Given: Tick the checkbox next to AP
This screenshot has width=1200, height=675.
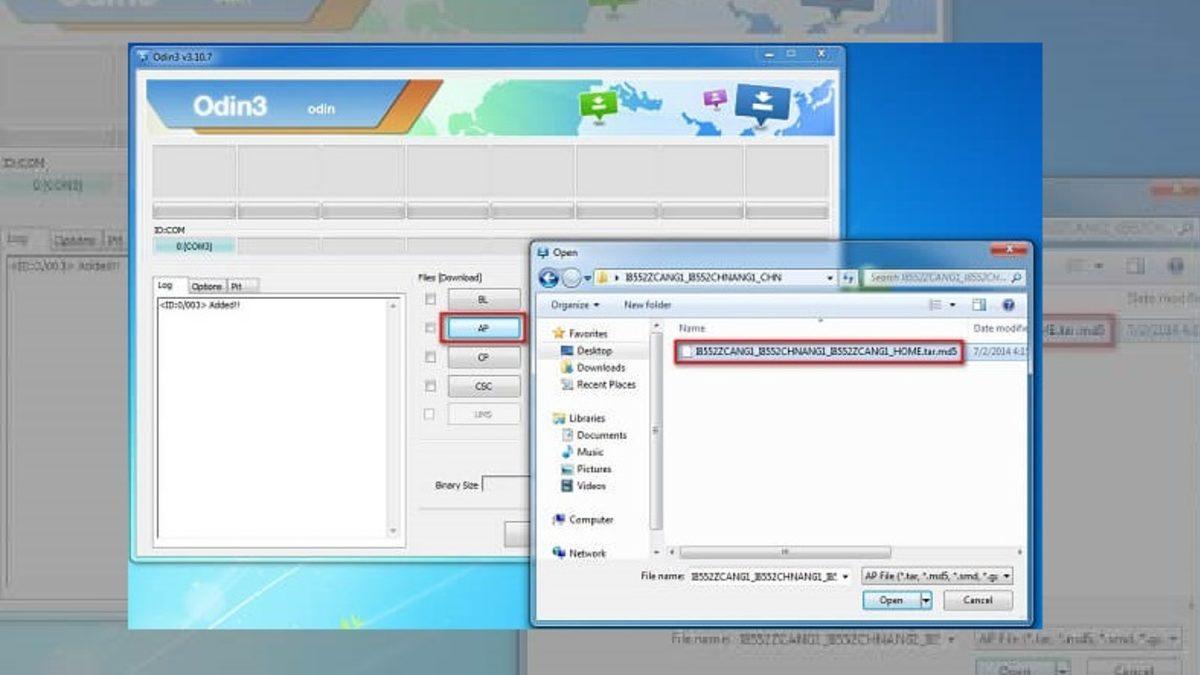Looking at the screenshot, I should [430, 328].
